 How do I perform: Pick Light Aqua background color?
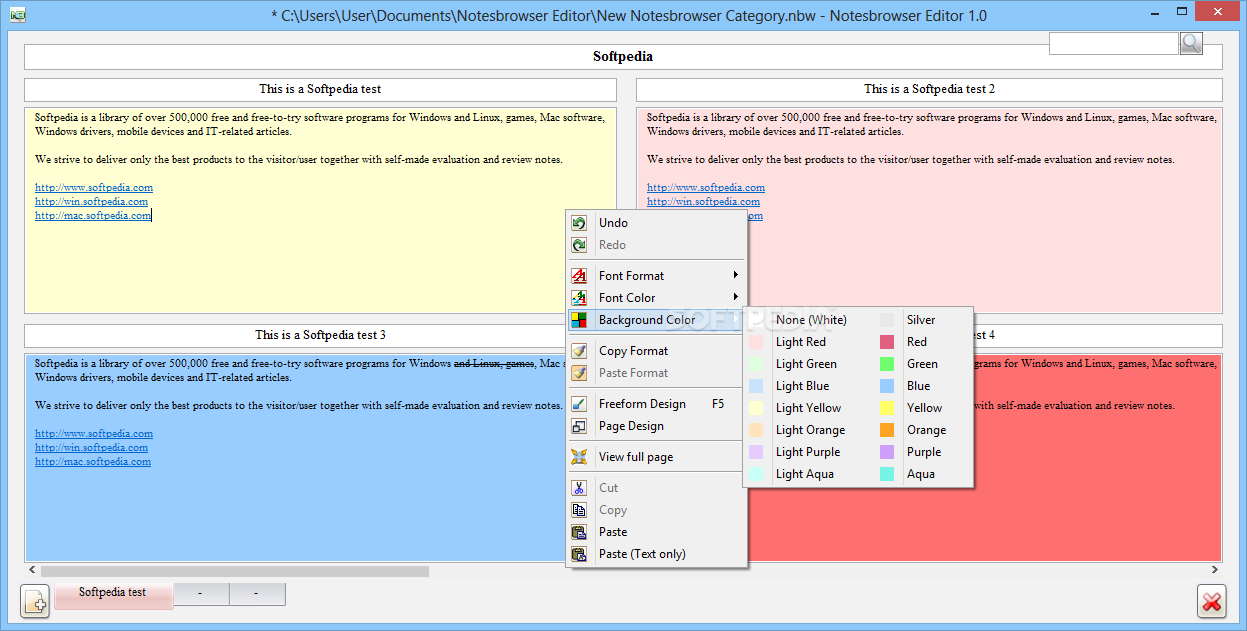pos(807,474)
